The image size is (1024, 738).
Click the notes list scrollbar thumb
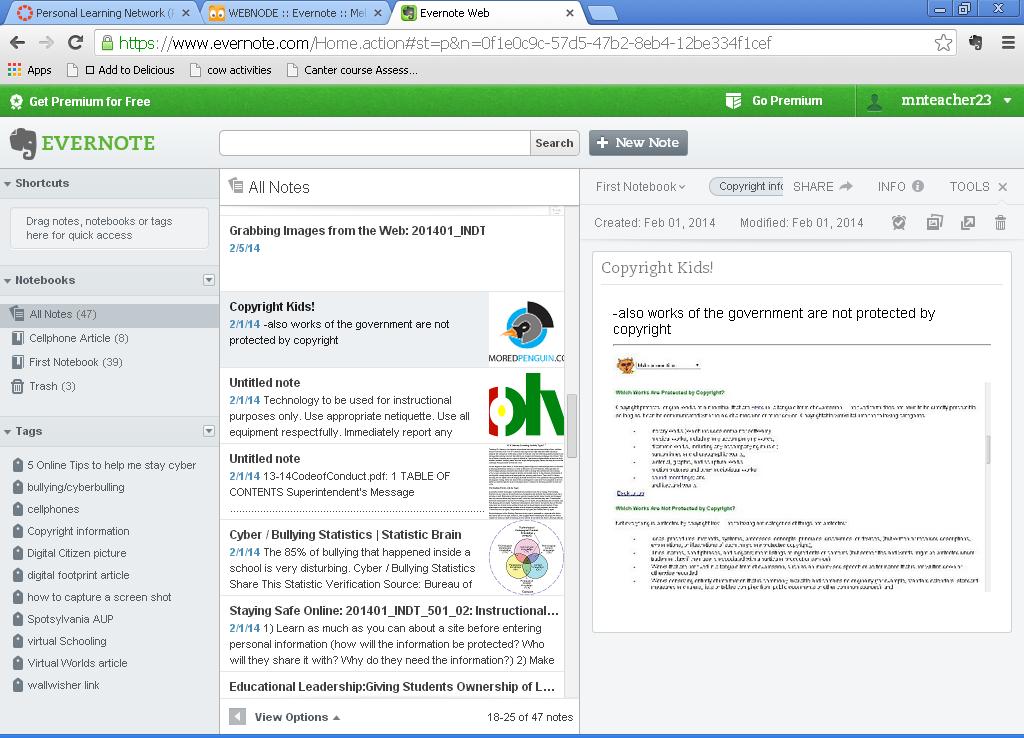point(571,426)
